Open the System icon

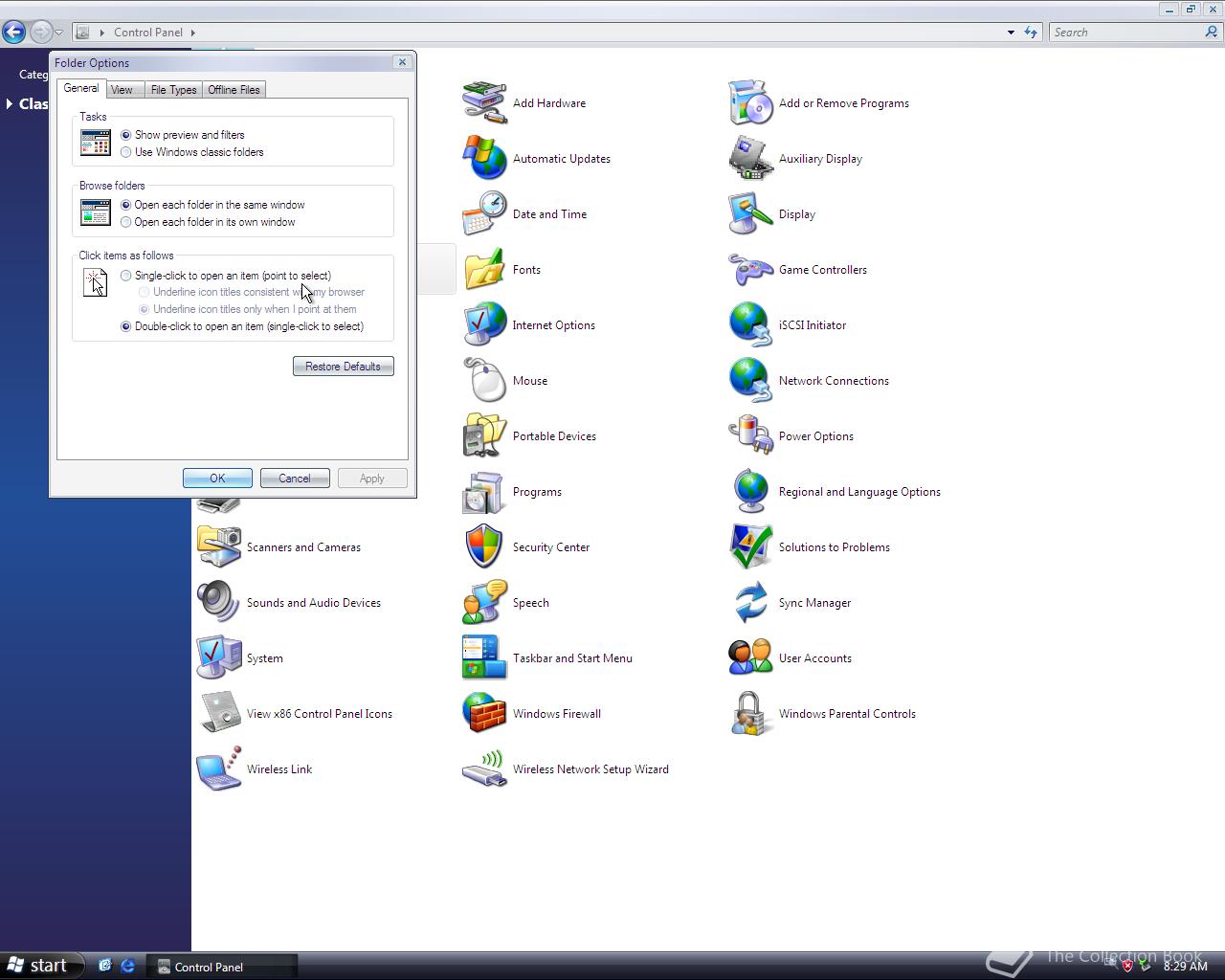click(x=218, y=658)
